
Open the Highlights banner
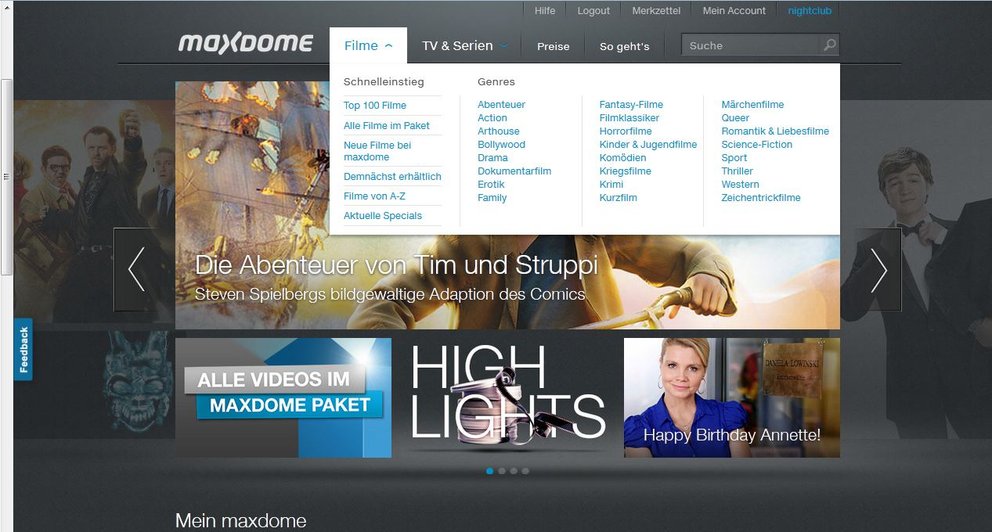(x=507, y=397)
